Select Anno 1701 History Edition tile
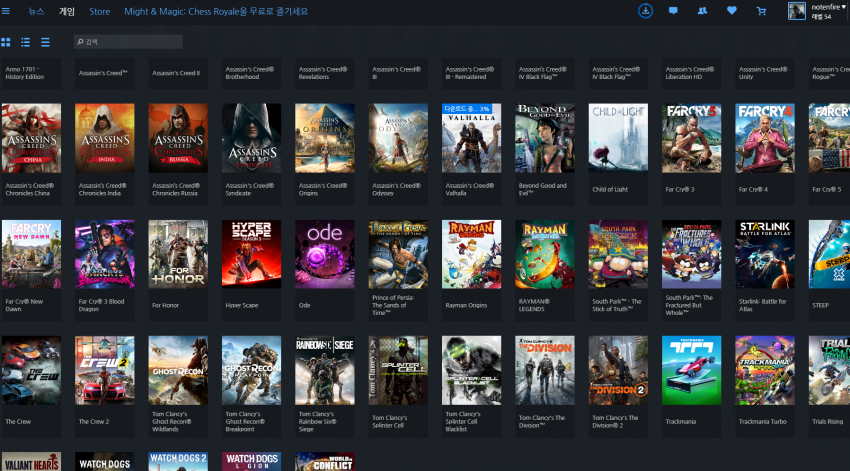Image resolution: width=850 pixels, height=471 pixels. [31, 73]
